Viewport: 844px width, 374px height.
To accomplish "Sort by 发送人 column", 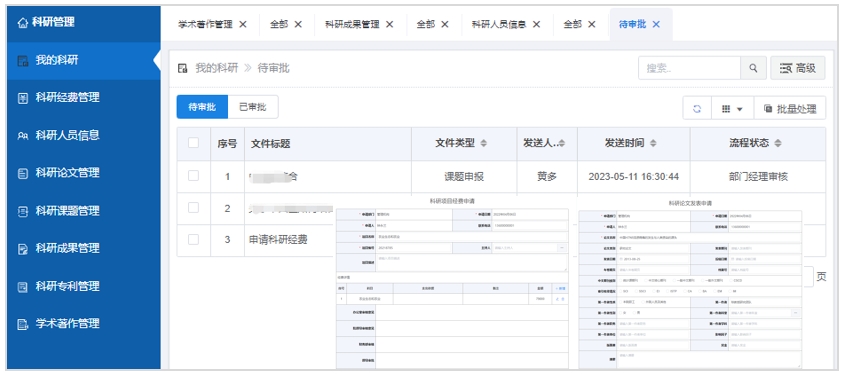I will [x=562, y=143].
